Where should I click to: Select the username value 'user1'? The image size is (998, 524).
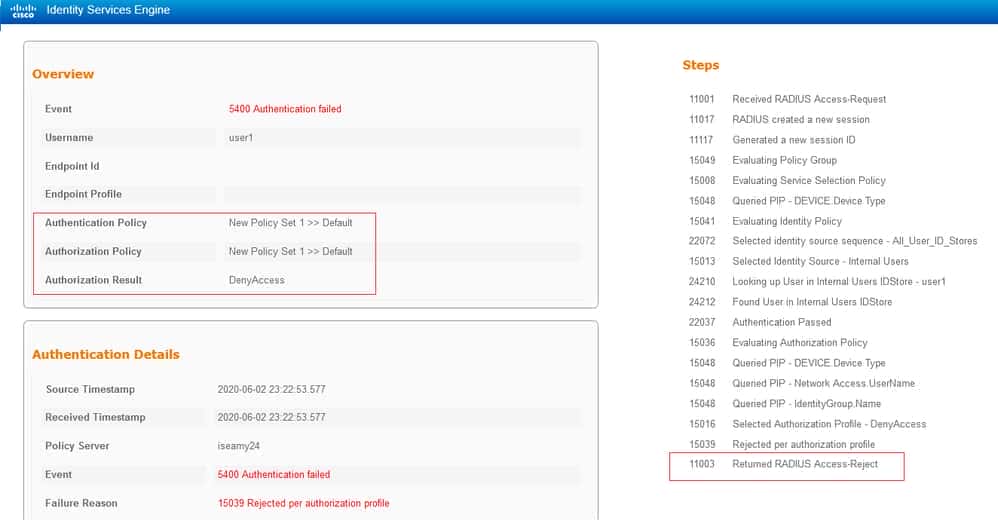click(241, 138)
